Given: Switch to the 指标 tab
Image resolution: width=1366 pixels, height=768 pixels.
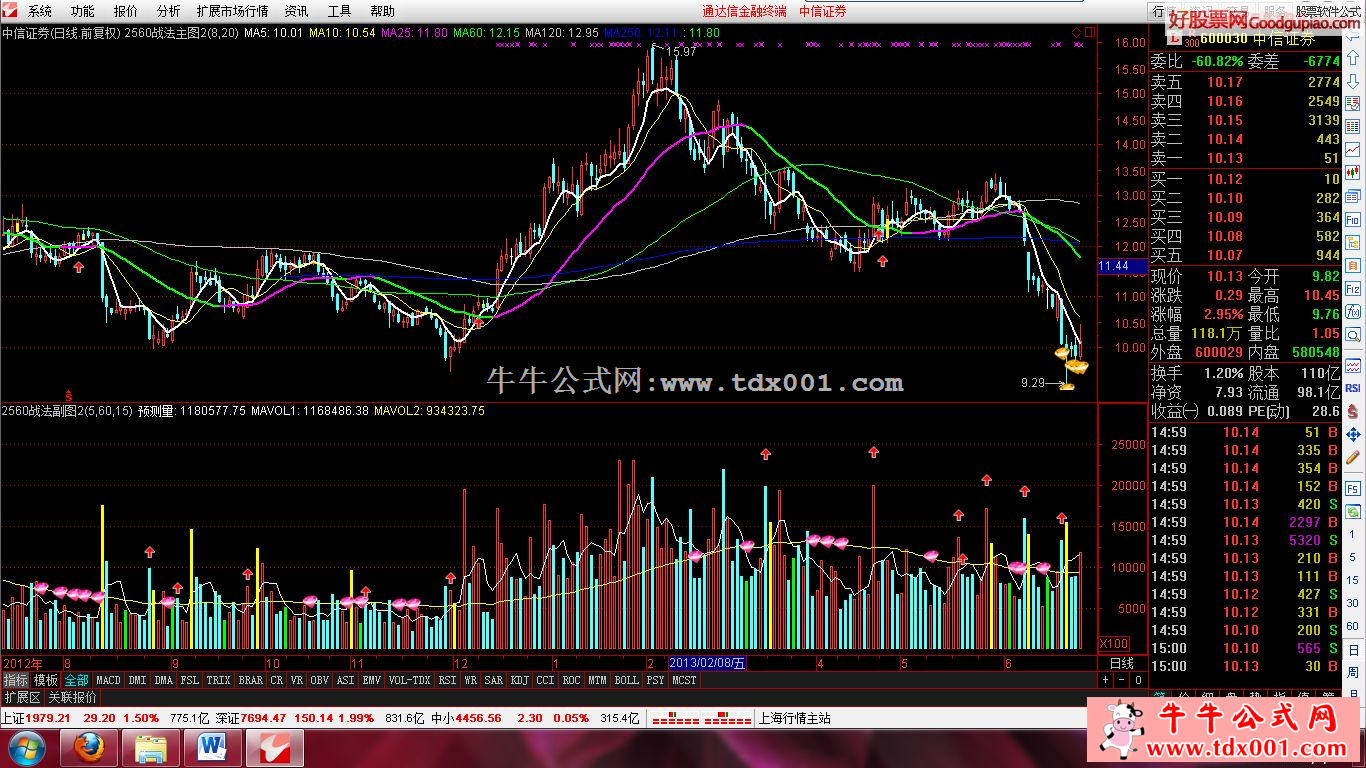Looking at the screenshot, I should coord(16,680).
